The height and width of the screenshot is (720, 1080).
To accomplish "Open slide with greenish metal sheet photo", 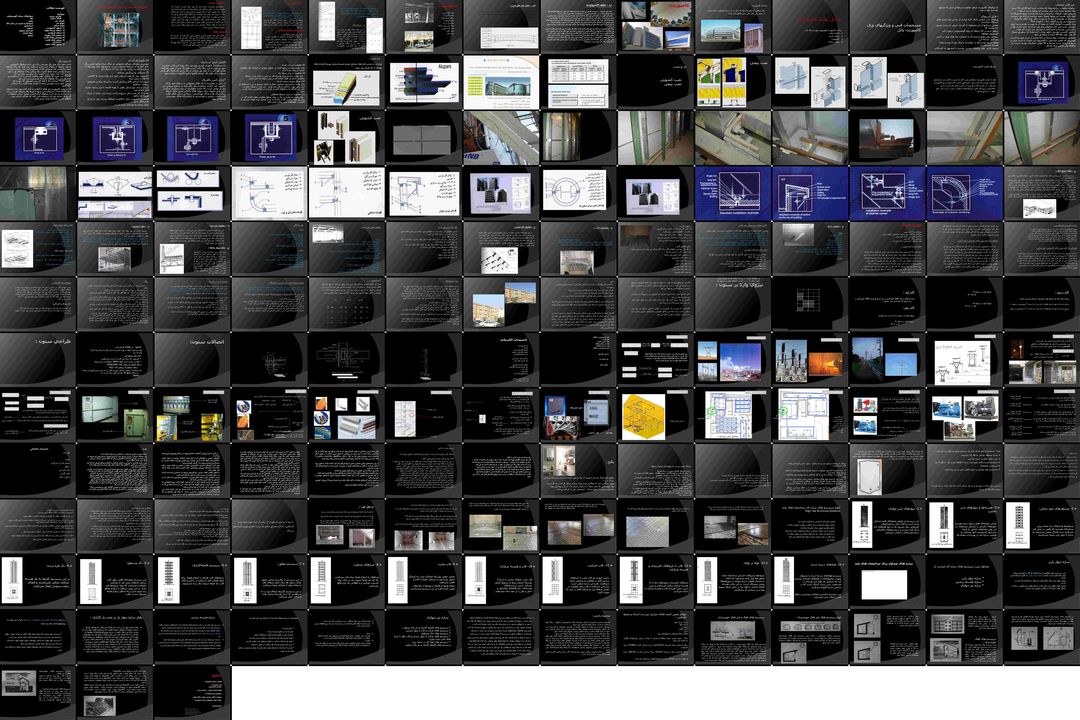I will coord(38,193).
